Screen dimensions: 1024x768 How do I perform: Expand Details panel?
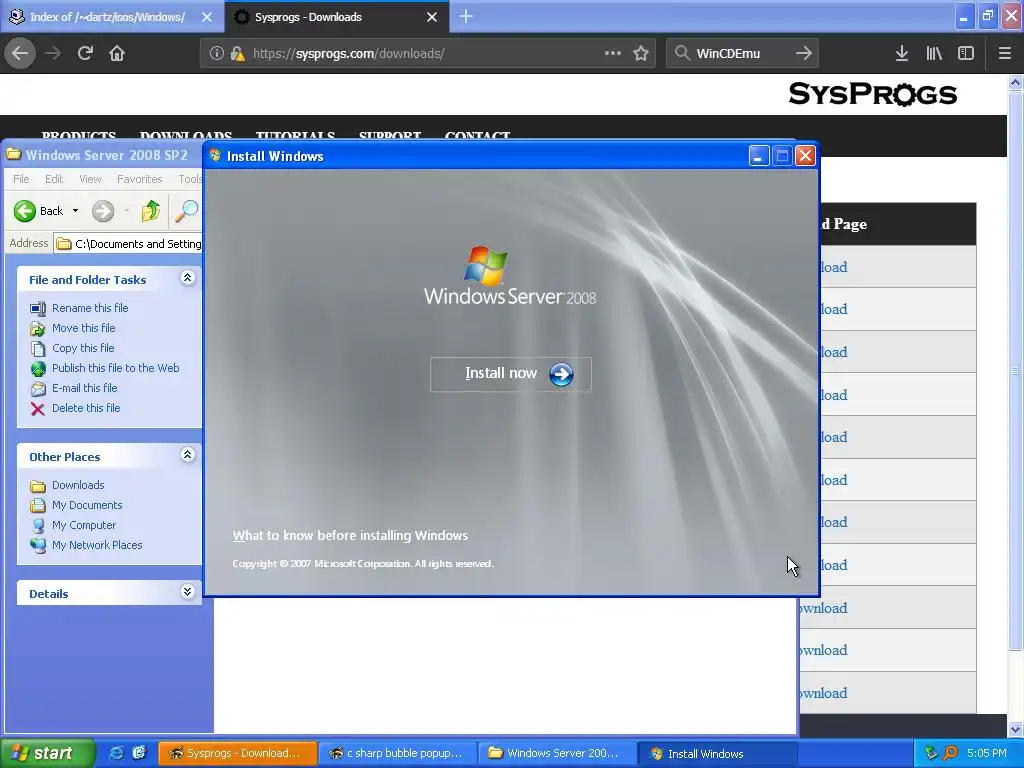[x=187, y=592]
